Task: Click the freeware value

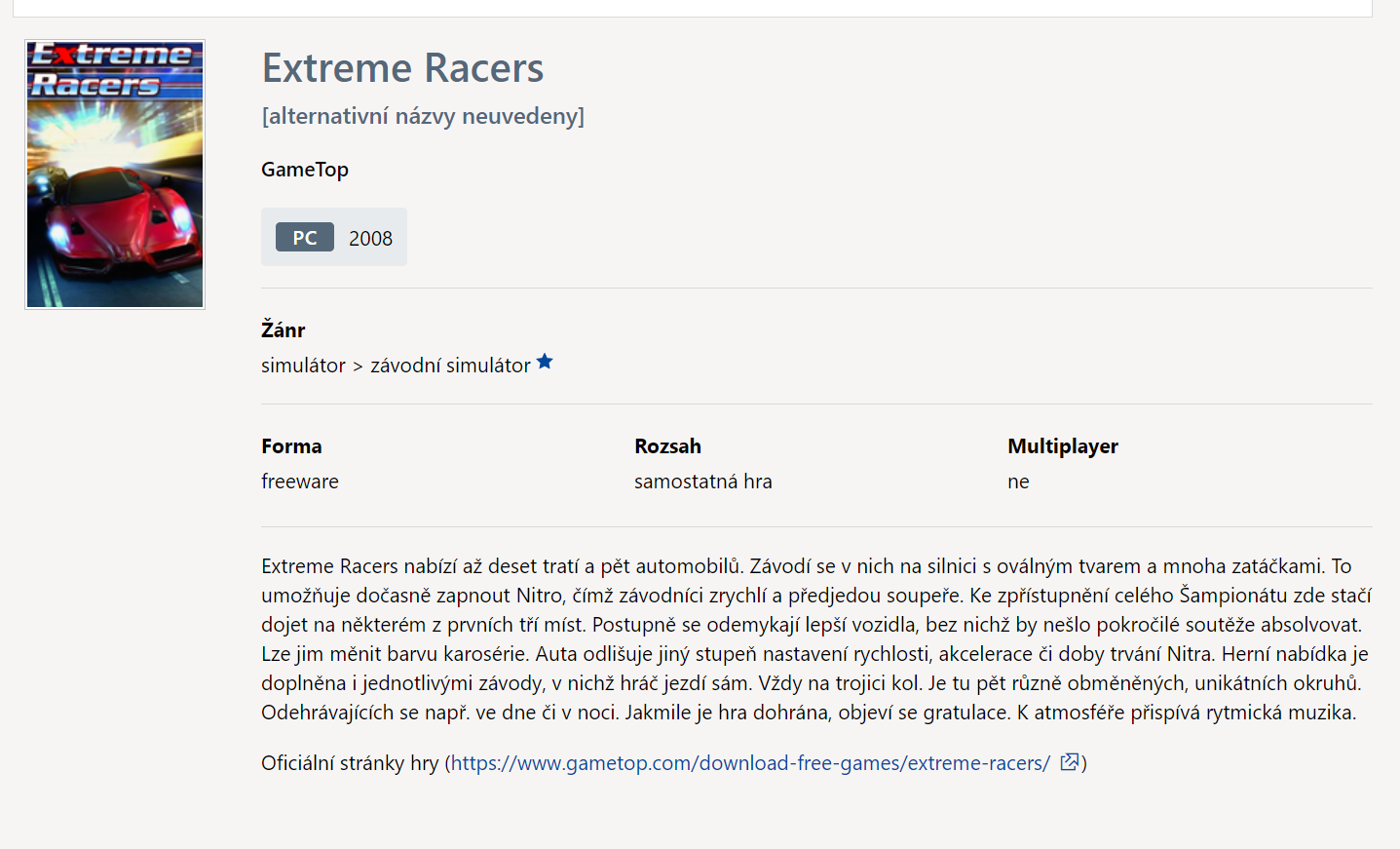Action: click(x=300, y=482)
